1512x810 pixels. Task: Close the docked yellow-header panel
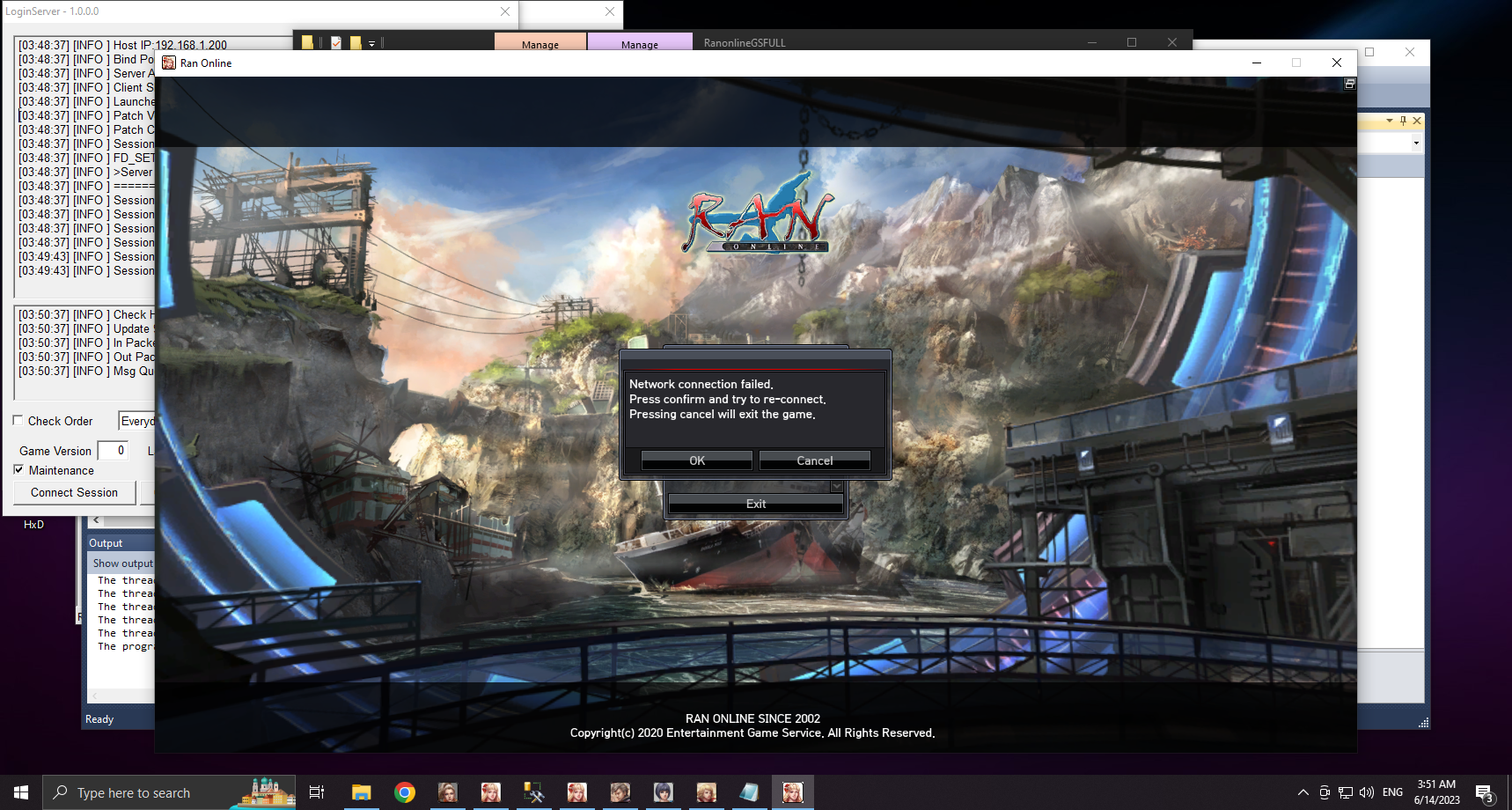click(1417, 121)
